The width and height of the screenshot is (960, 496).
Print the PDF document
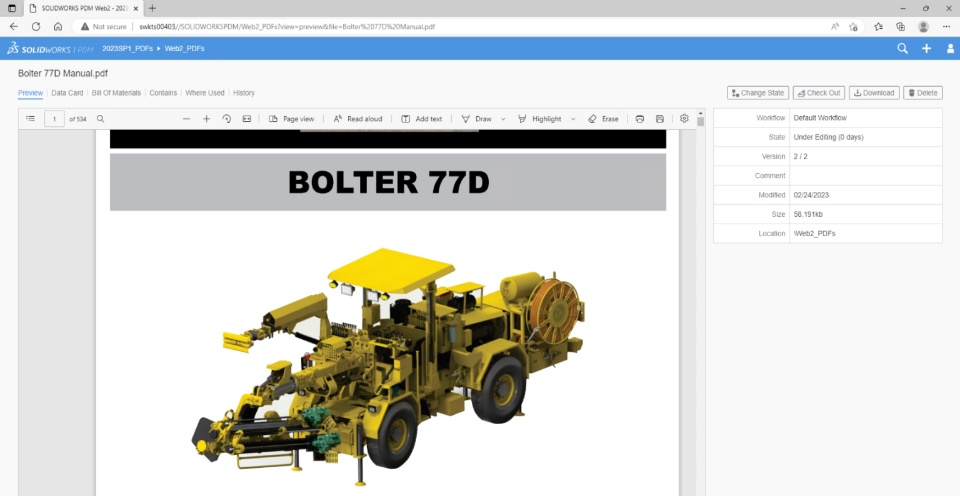tap(640, 119)
